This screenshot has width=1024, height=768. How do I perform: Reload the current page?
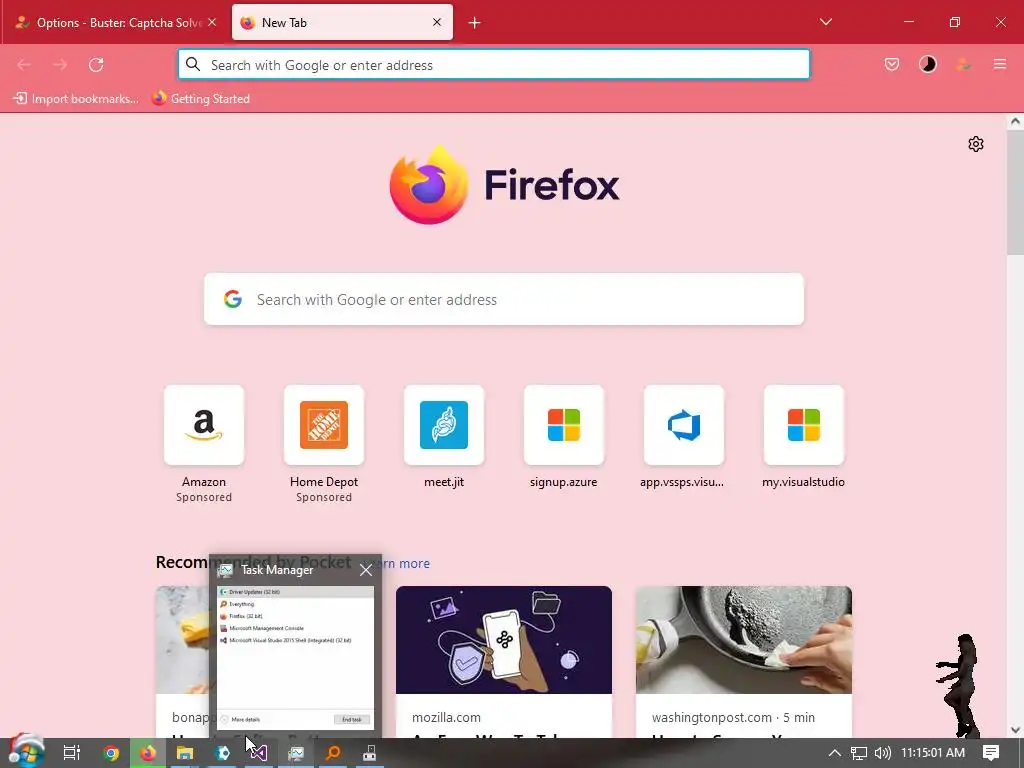point(96,65)
